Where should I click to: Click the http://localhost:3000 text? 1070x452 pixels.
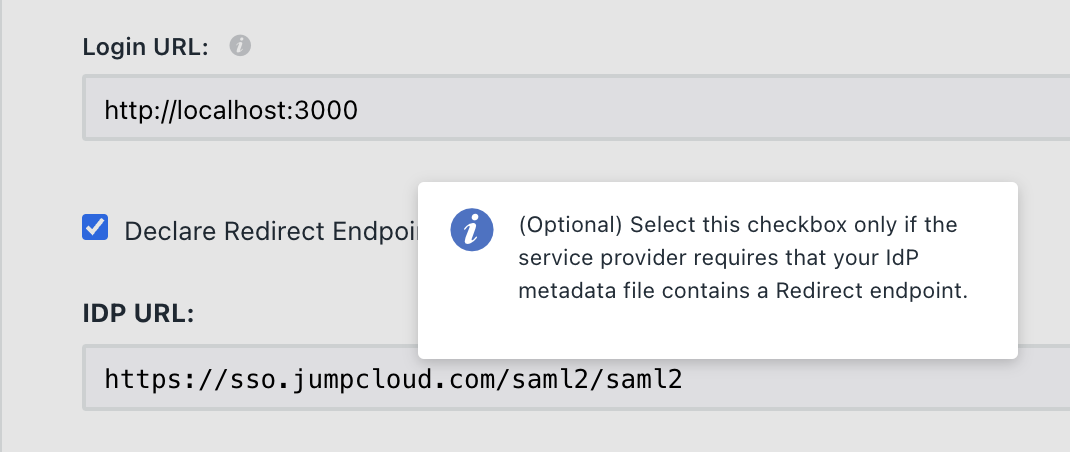pos(231,108)
